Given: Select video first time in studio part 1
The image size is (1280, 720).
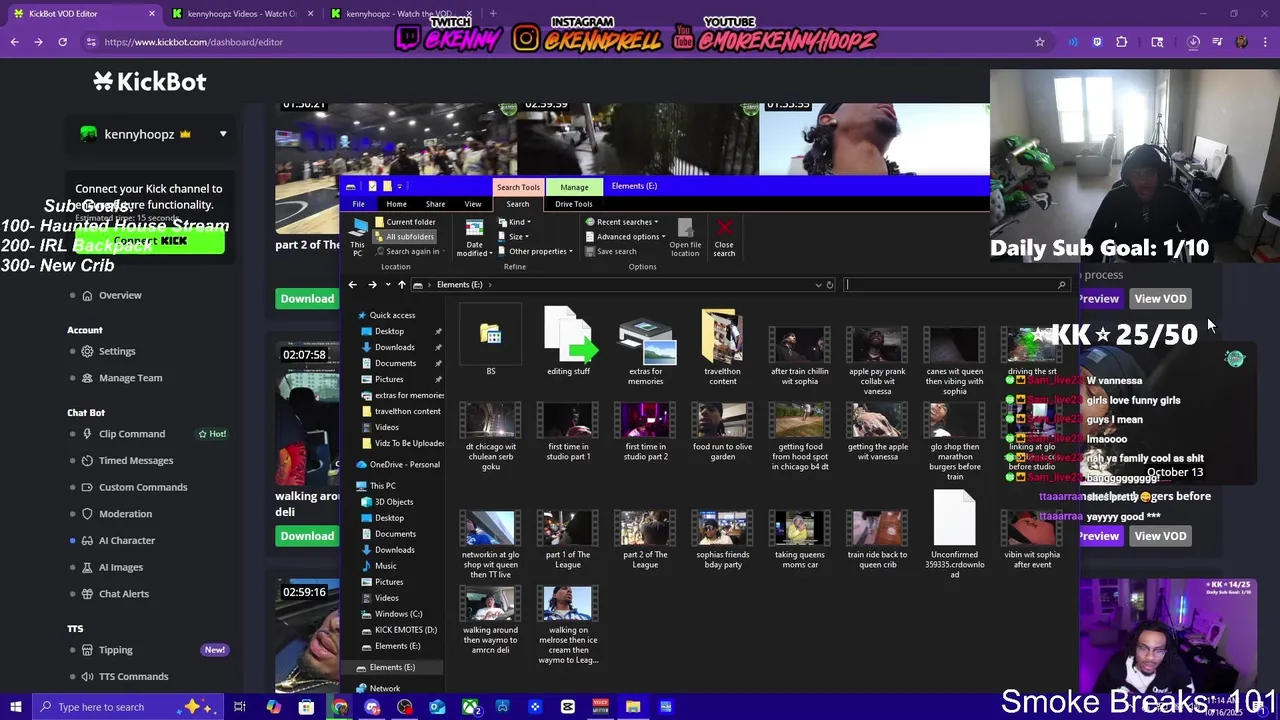Looking at the screenshot, I should pos(568,432).
